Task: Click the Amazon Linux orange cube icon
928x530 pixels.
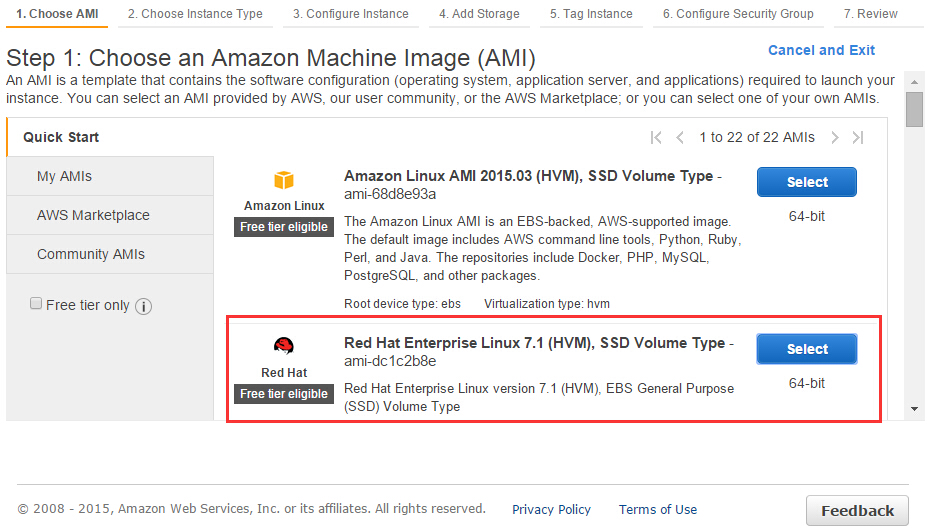Action: click(284, 180)
